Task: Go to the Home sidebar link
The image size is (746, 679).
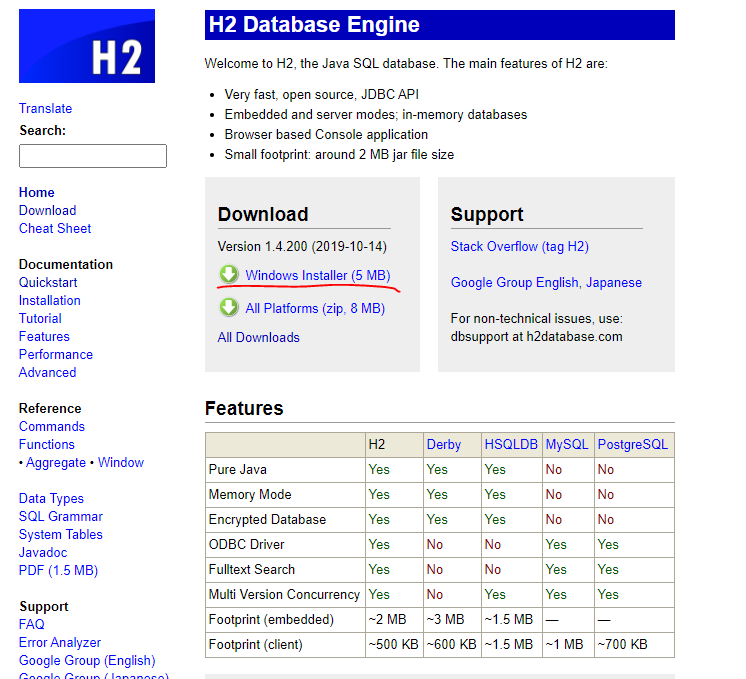Action: 37,192
